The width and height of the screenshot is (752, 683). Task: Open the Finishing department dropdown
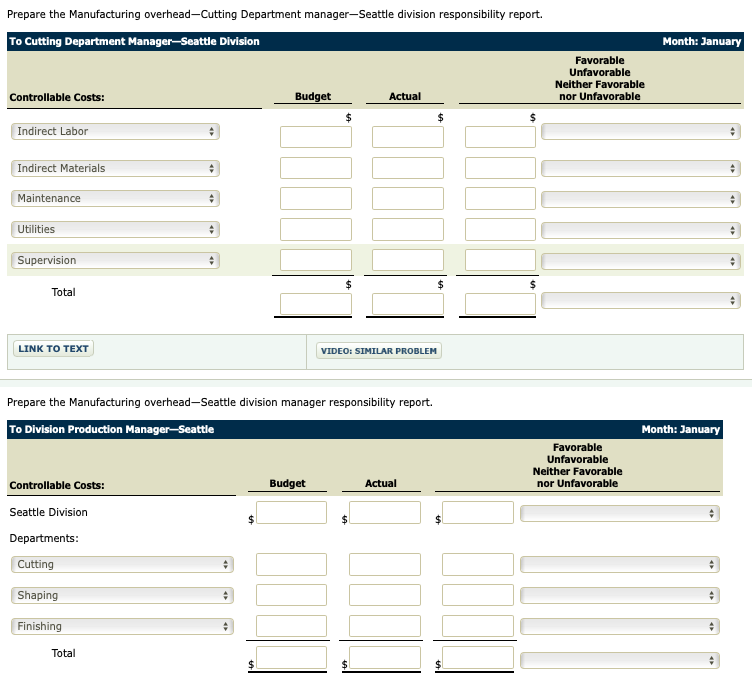[x=122, y=626]
